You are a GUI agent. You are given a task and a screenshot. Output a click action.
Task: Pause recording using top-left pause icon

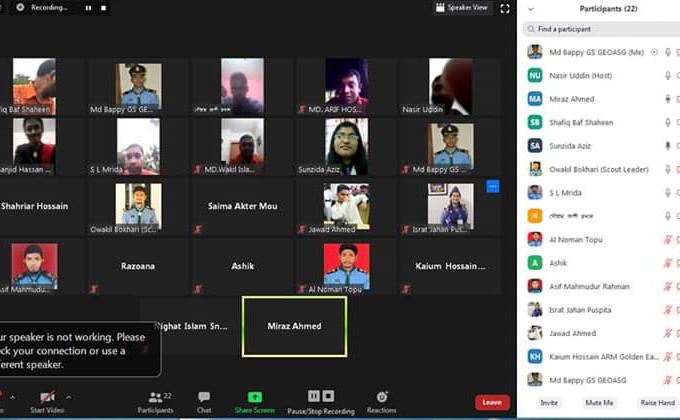[88, 7]
